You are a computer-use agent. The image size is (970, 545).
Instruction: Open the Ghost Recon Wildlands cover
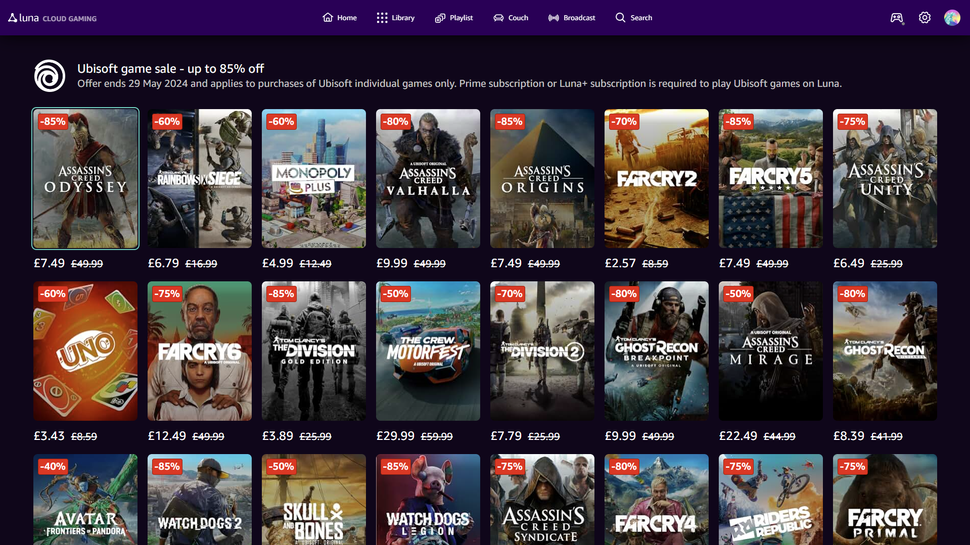point(885,351)
